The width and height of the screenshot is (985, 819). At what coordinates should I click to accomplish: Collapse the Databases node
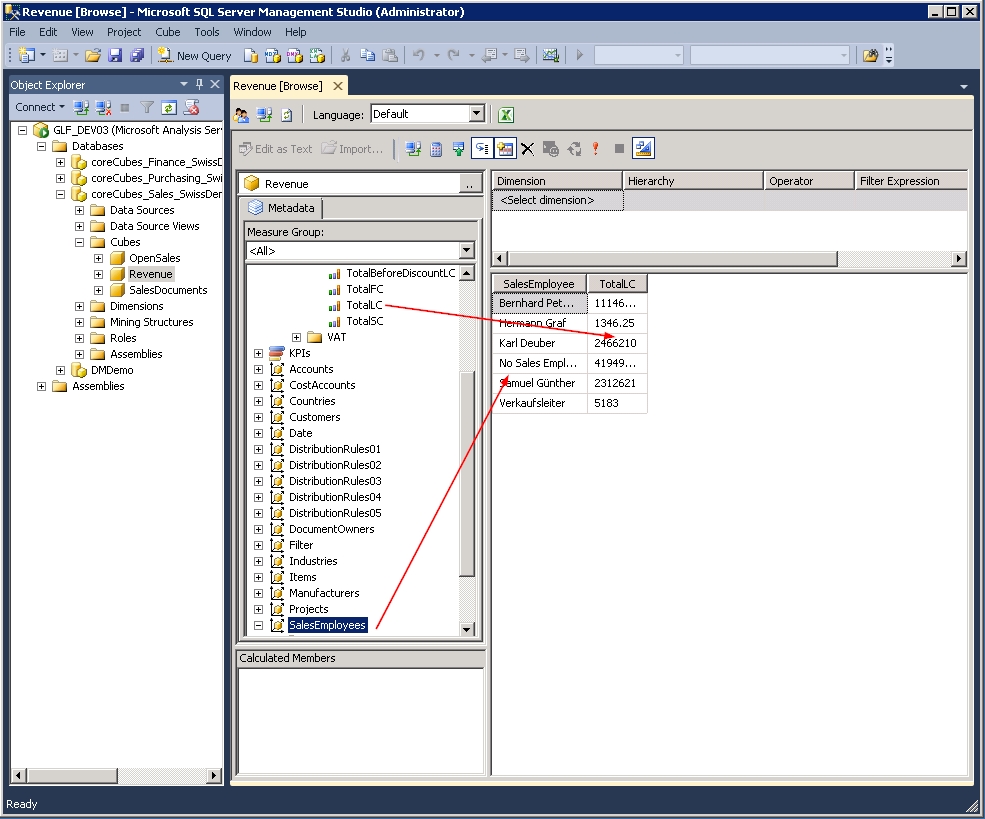pos(41,146)
